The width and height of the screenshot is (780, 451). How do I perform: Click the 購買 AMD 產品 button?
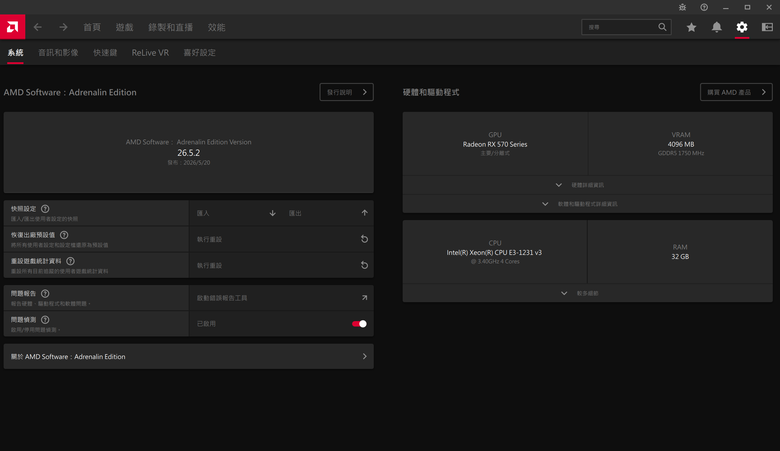pyautogui.click(x=736, y=92)
